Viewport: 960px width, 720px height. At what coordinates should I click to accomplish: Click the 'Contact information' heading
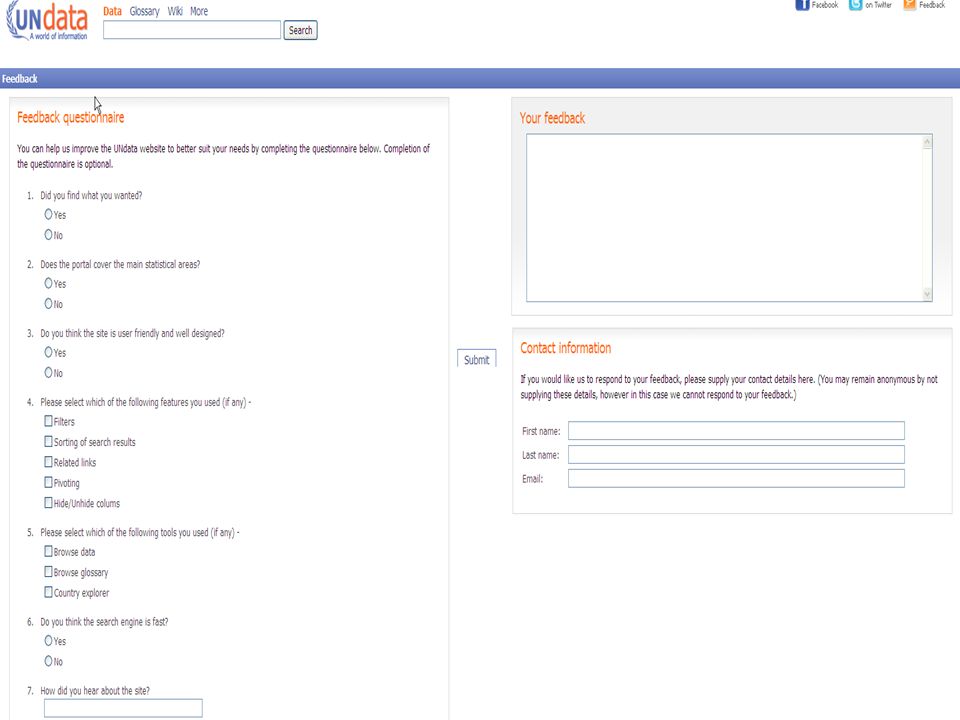click(x=566, y=348)
